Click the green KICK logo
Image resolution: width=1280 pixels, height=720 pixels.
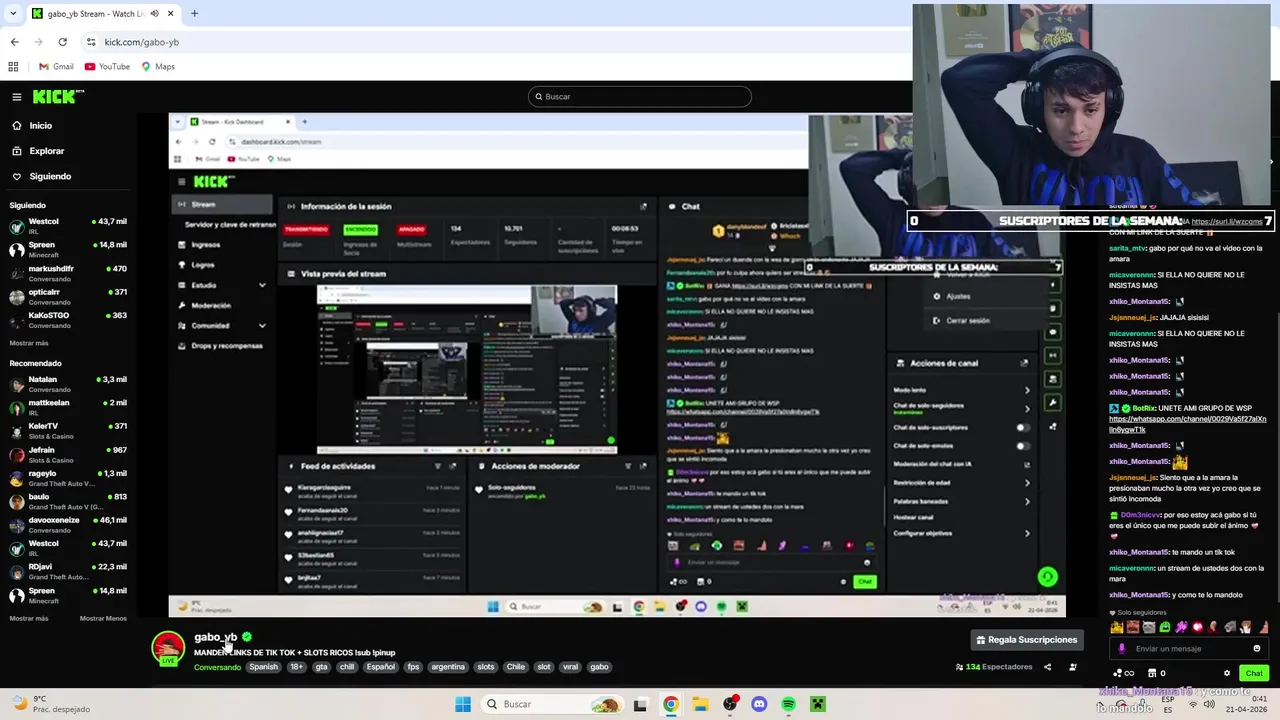tap(54, 97)
